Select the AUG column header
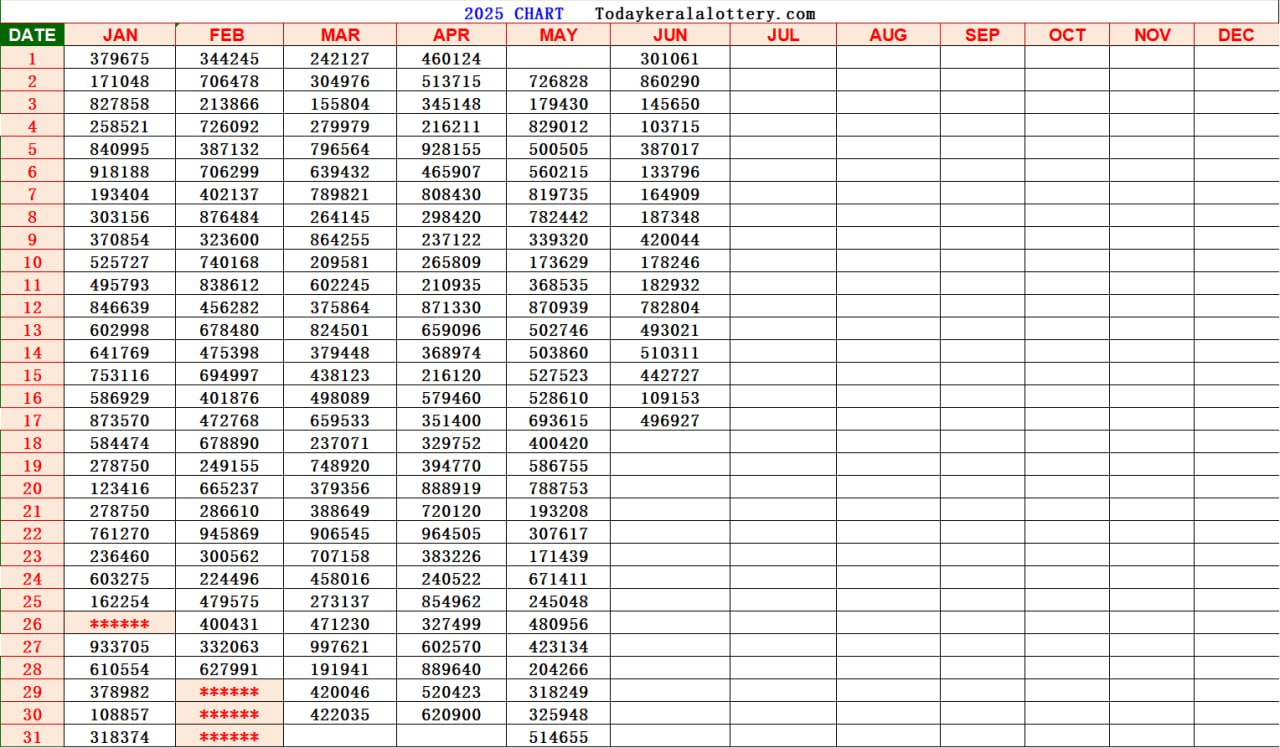 pyautogui.click(x=888, y=35)
